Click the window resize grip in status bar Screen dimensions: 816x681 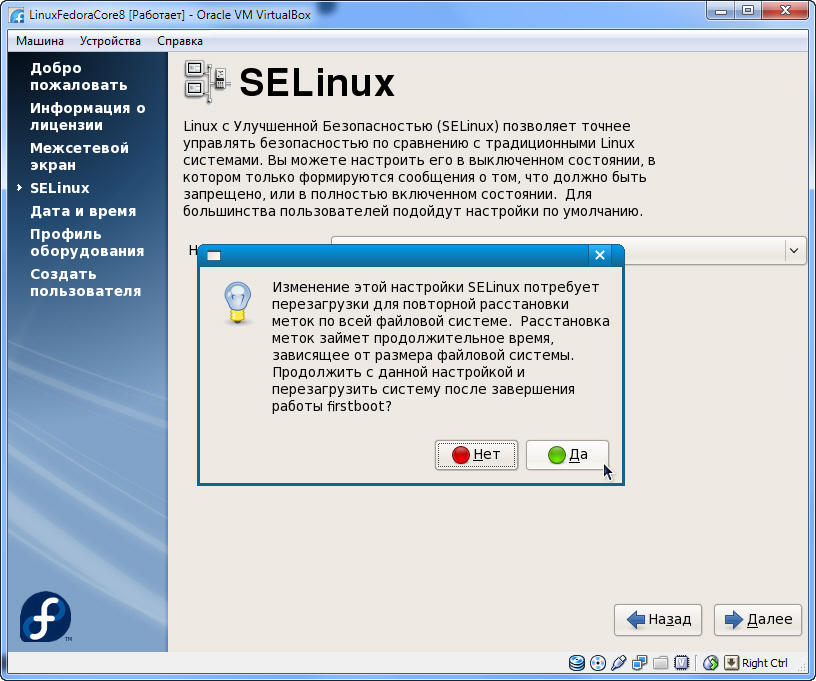coord(802,665)
